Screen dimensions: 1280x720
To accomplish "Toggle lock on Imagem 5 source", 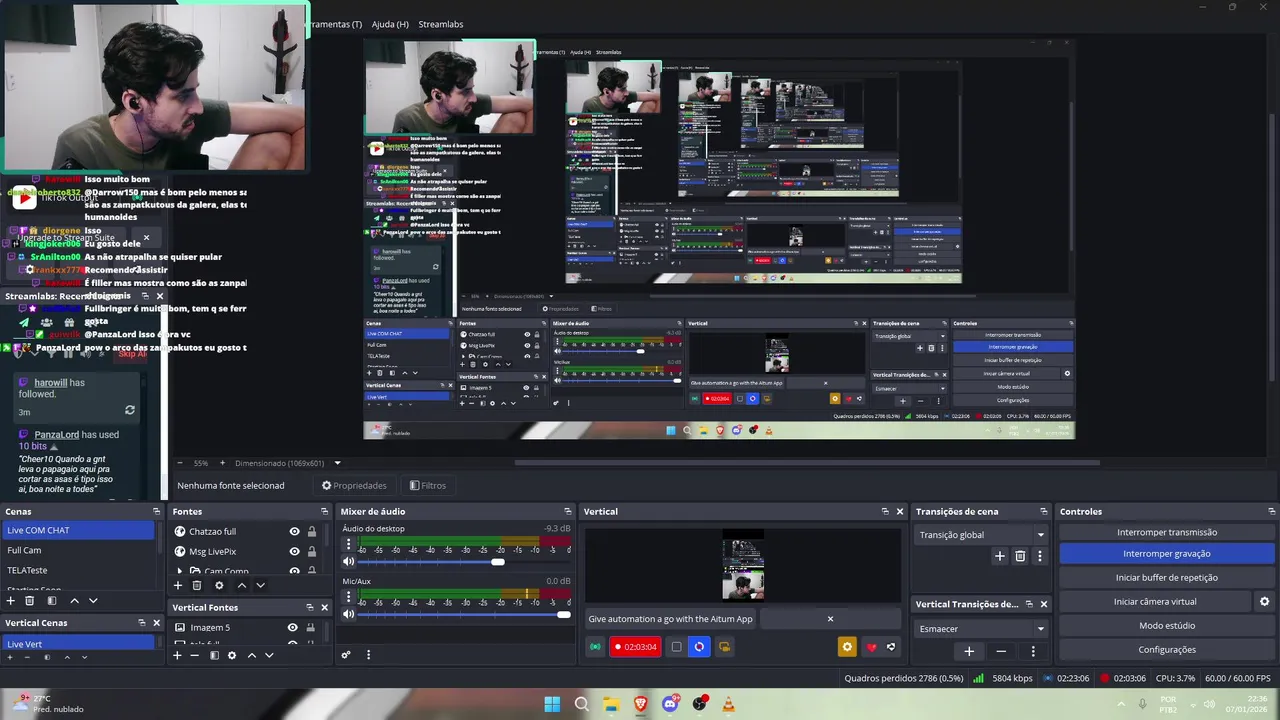I will pyautogui.click(x=310, y=628).
